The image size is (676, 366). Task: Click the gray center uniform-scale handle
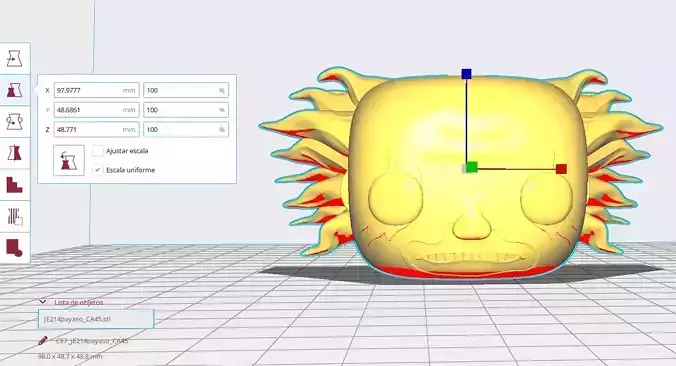[x=464, y=168]
